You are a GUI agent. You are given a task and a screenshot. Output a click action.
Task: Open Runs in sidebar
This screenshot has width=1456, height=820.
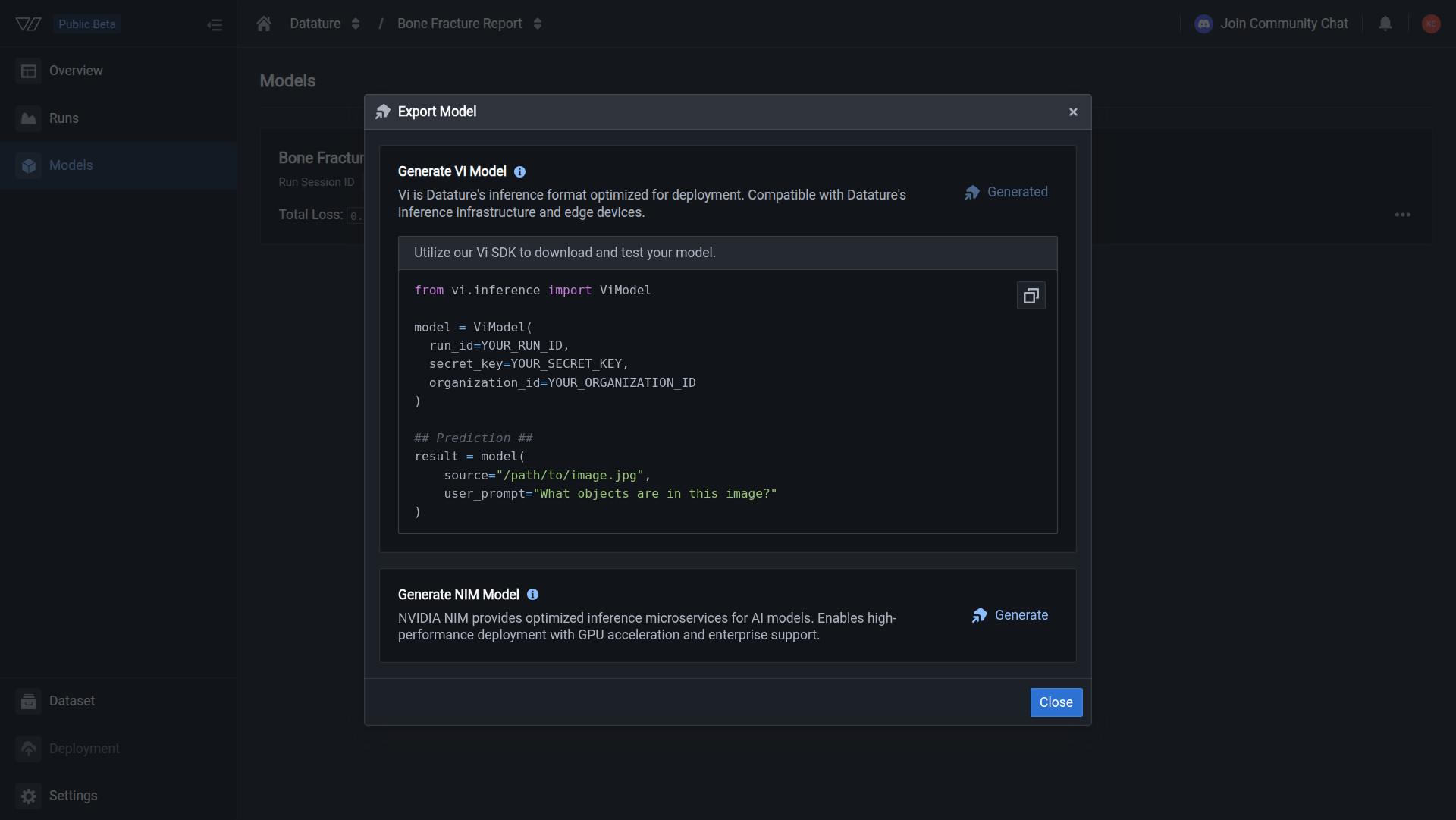tap(118, 118)
